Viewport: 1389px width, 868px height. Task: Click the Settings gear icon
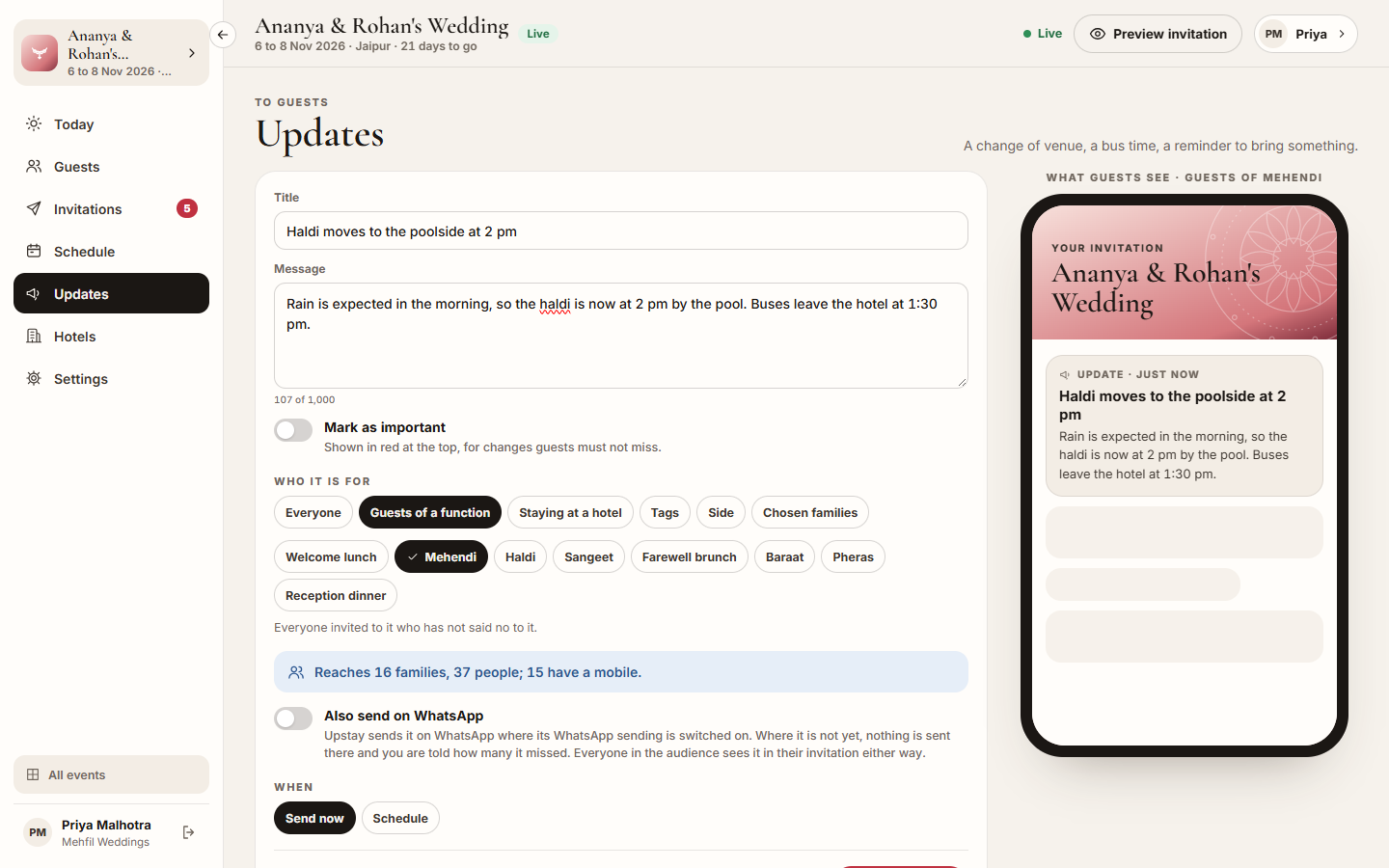tap(34, 378)
